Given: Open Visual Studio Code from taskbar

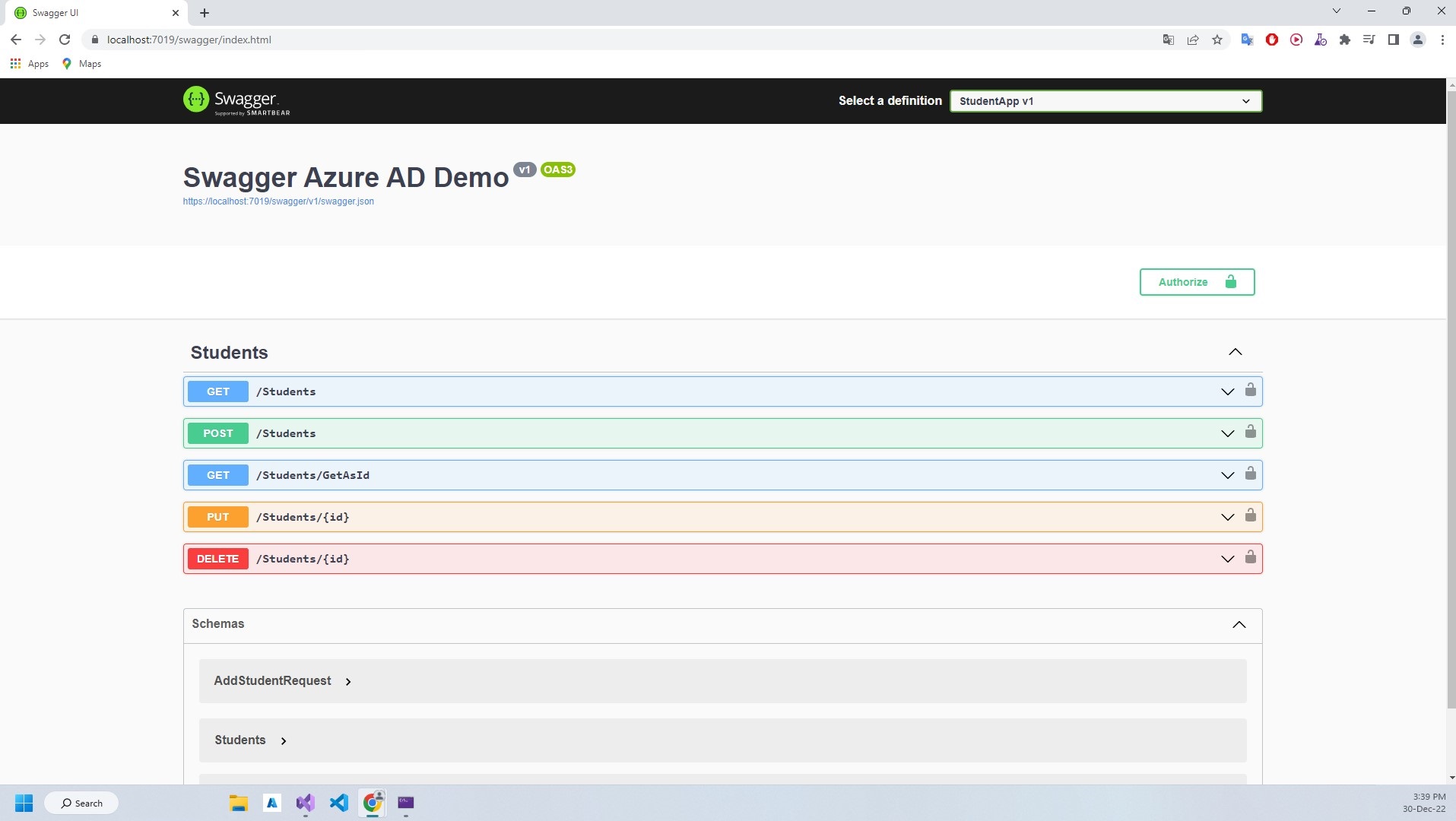Looking at the screenshot, I should (x=339, y=803).
